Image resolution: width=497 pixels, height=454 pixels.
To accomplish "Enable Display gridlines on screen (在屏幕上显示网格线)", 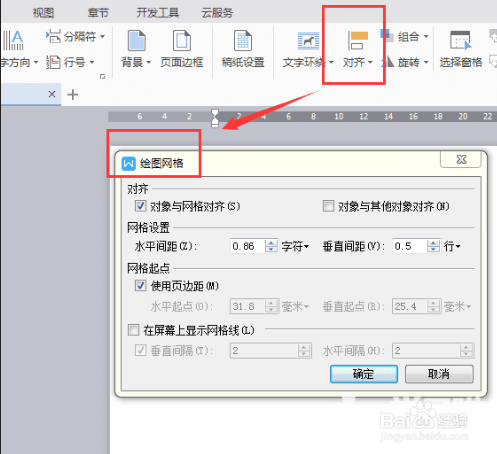I will coord(134,330).
